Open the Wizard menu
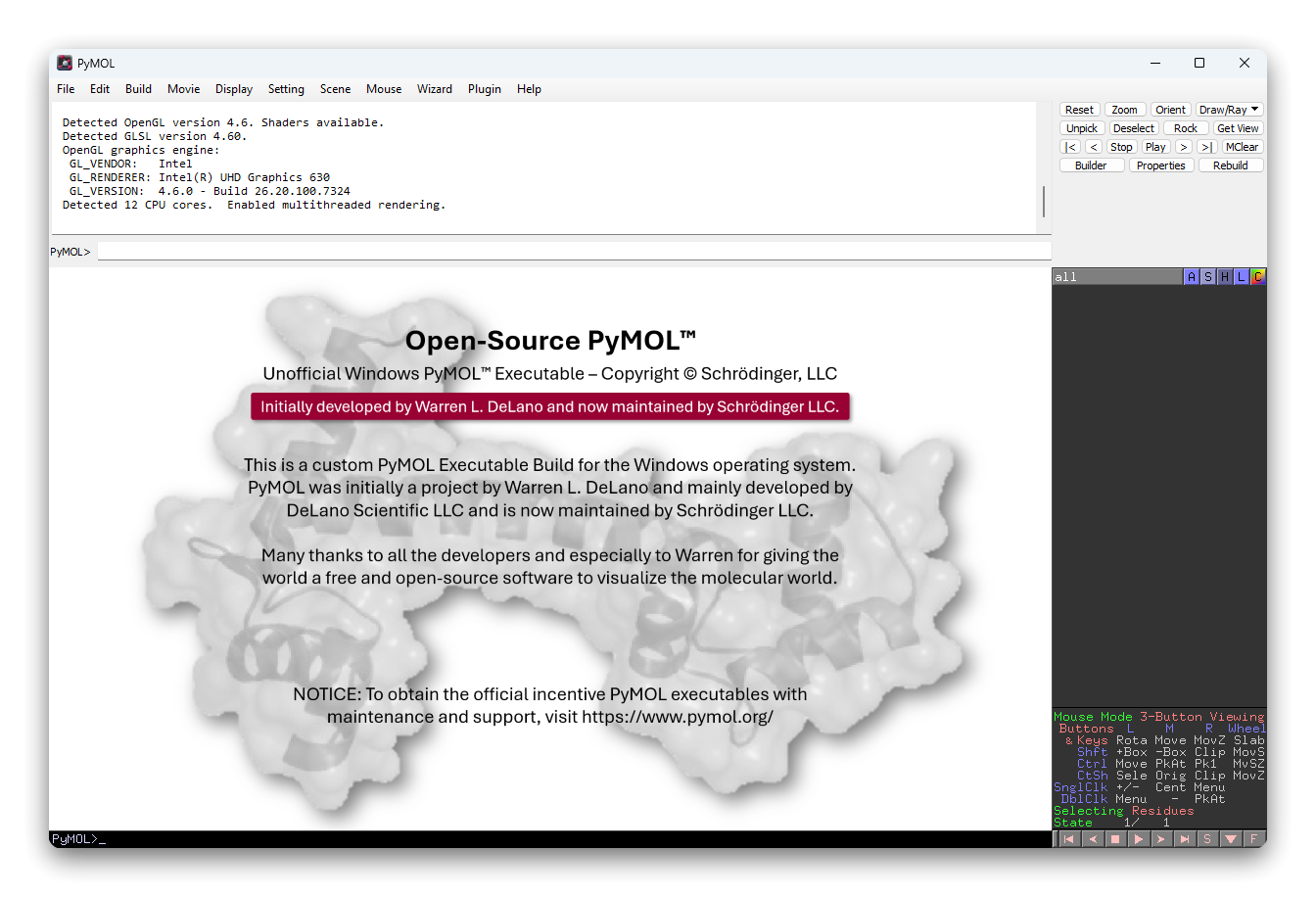The height and width of the screenshot is (897, 1316). tap(435, 89)
